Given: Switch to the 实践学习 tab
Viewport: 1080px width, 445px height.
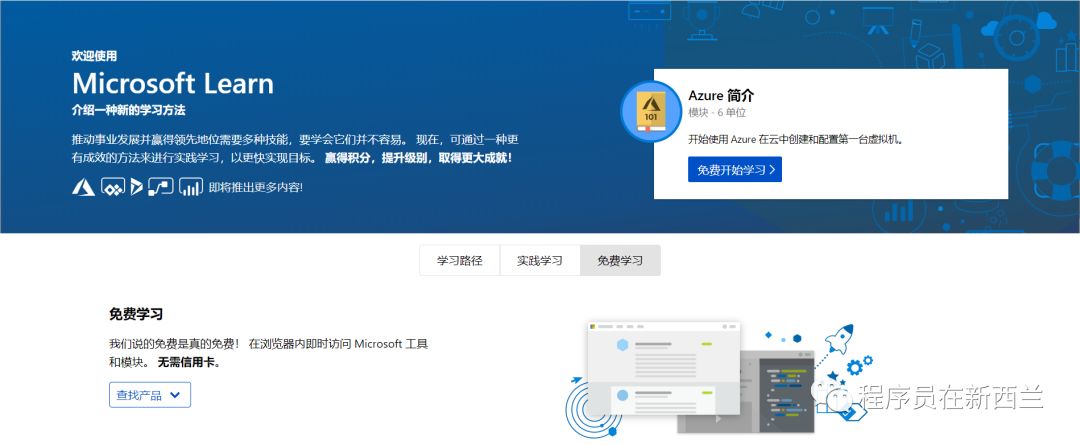Looking at the screenshot, I should [540, 260].
